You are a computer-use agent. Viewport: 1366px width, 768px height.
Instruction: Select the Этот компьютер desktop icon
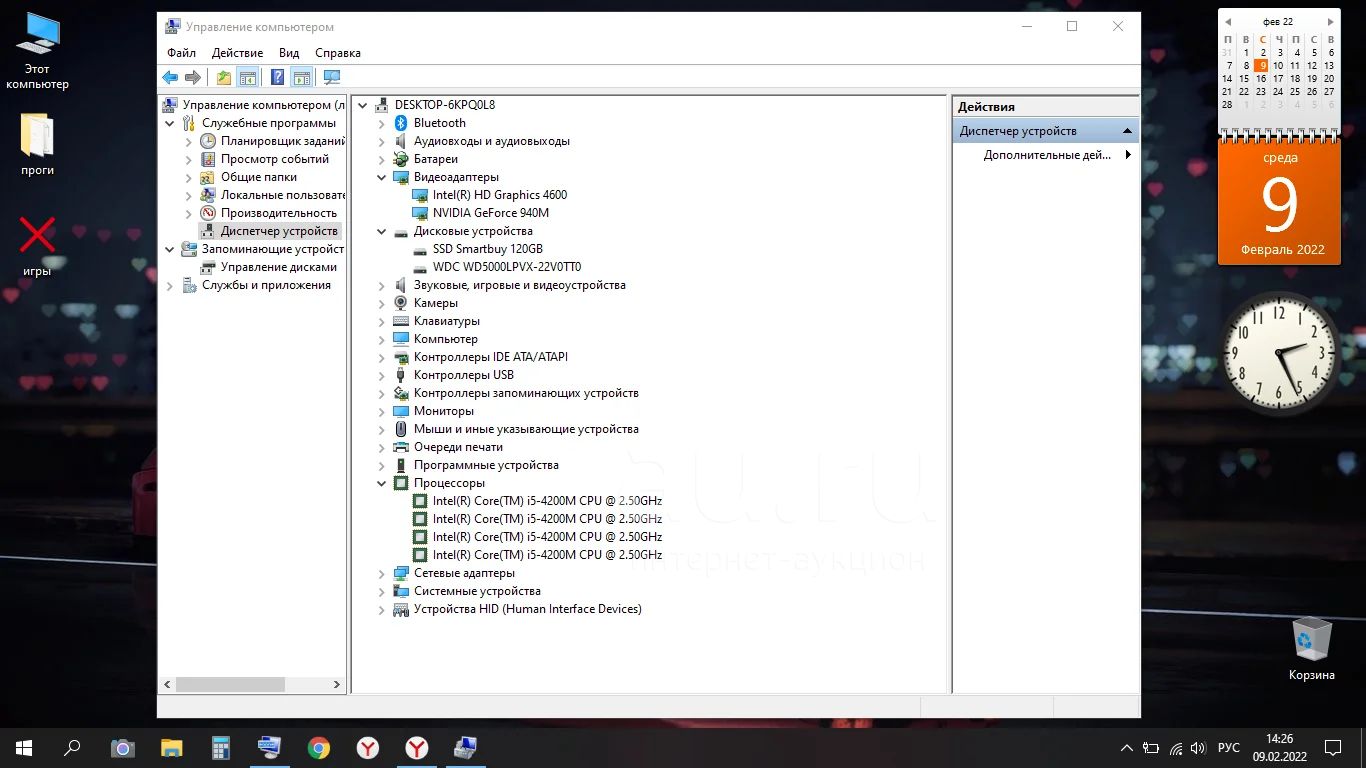pyautogui.click(x=38, y=51)
